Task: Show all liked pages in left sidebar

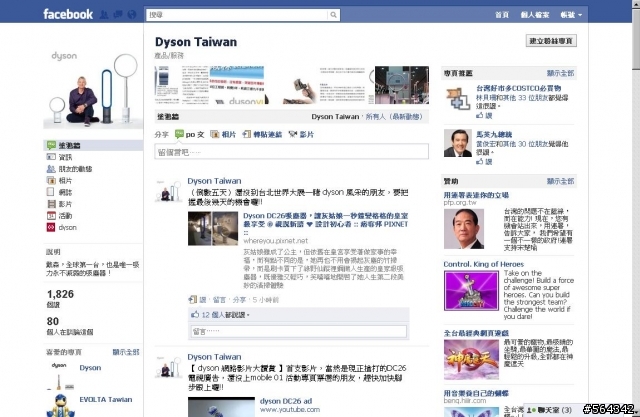Action: tap(126, 352)
